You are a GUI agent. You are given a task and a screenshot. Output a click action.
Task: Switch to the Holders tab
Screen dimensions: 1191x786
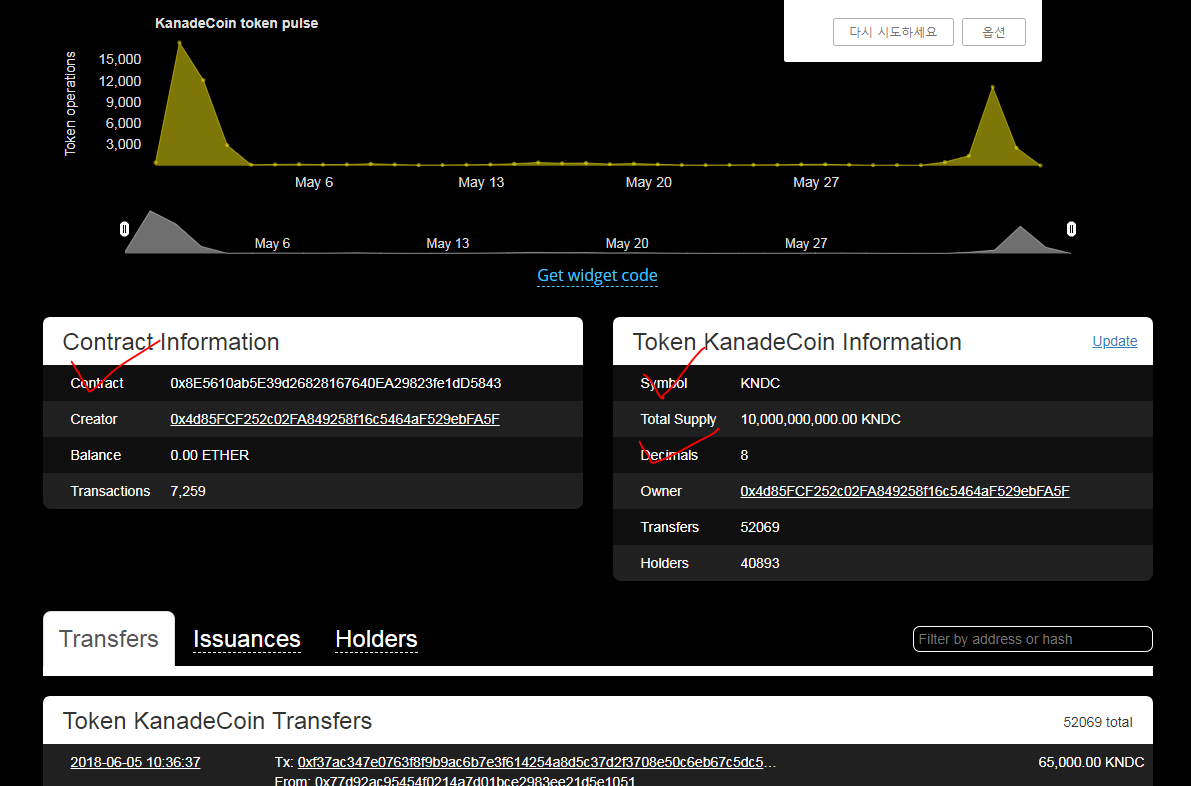pyautogui.click(x=376, y=639)
